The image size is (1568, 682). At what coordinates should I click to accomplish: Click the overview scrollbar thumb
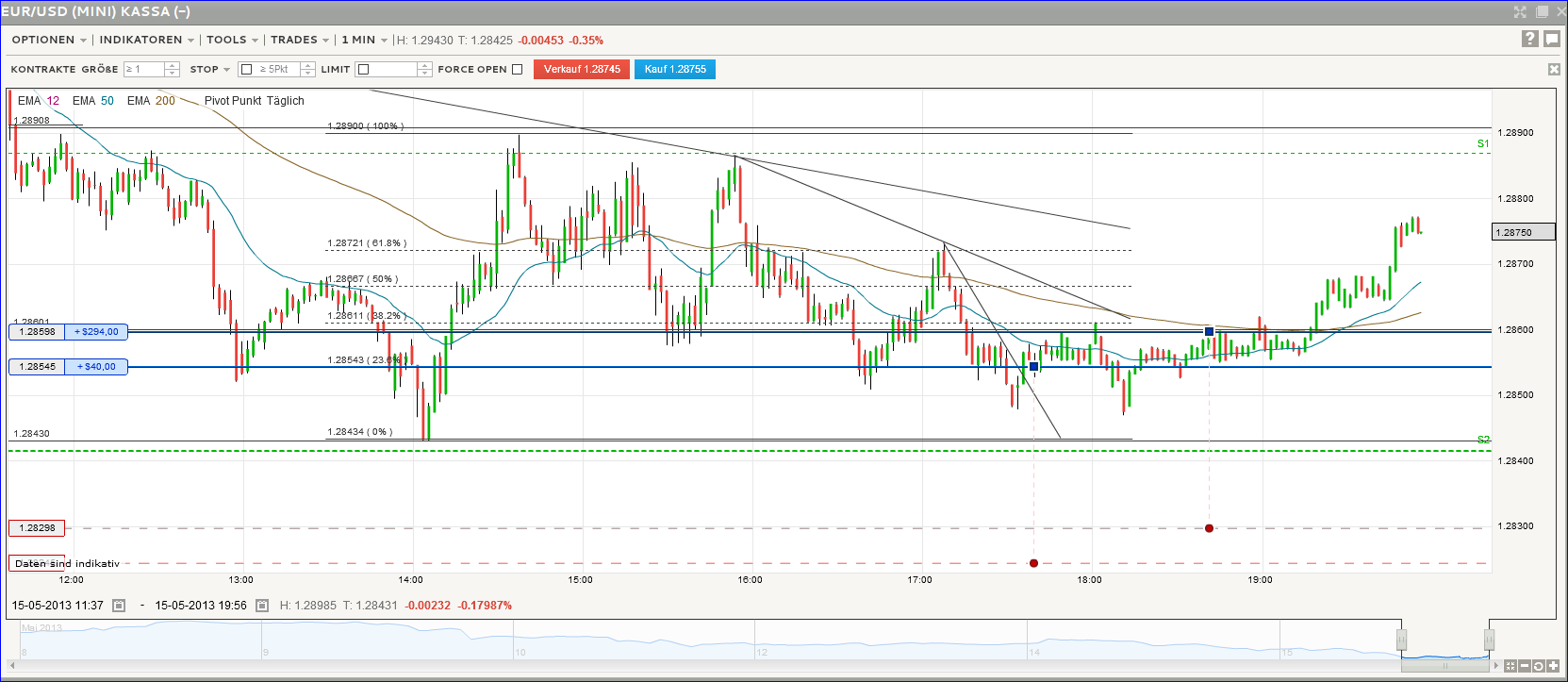1445,666
